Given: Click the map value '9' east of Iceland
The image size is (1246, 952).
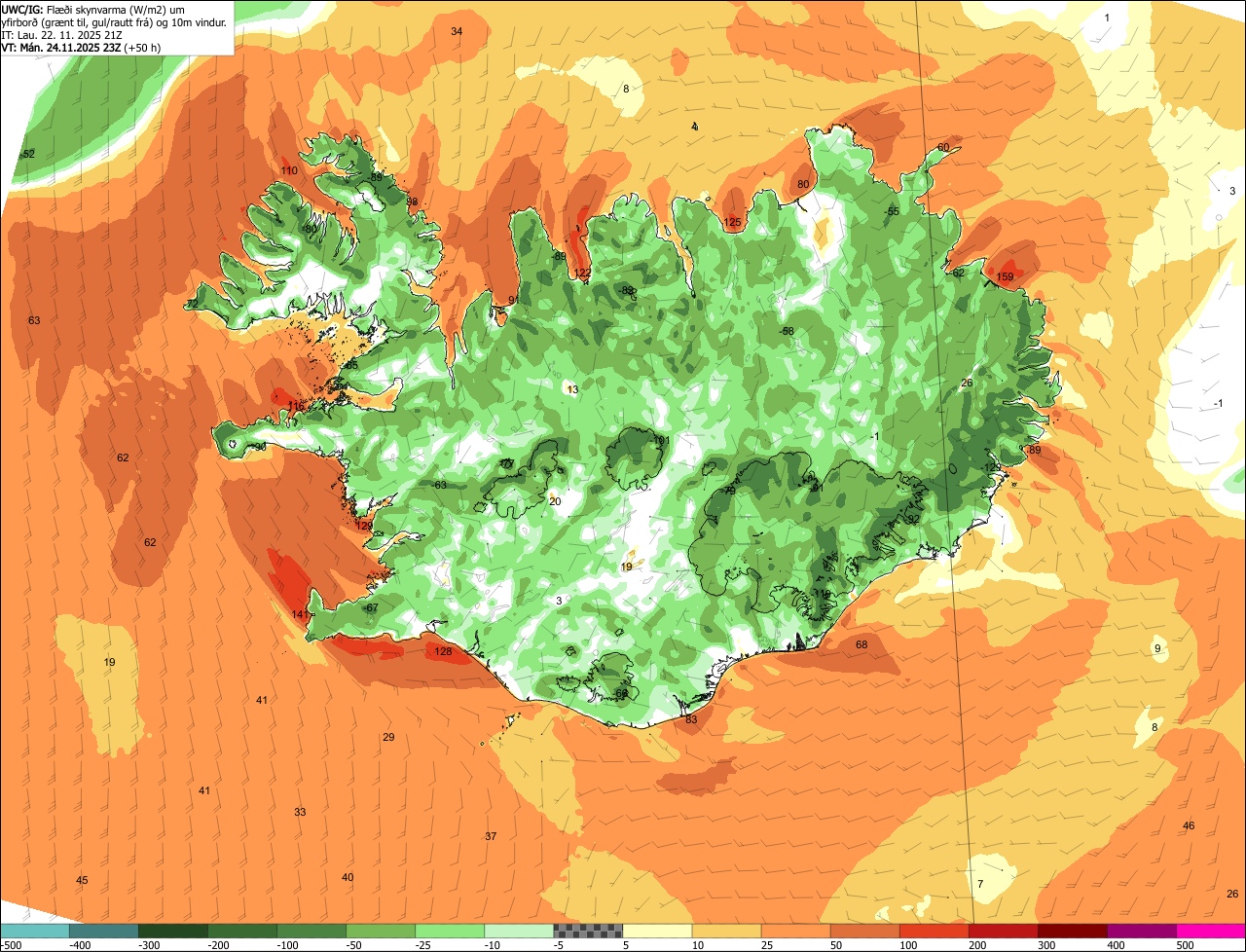Looking at the screenshot, I should pos(1157,648).
